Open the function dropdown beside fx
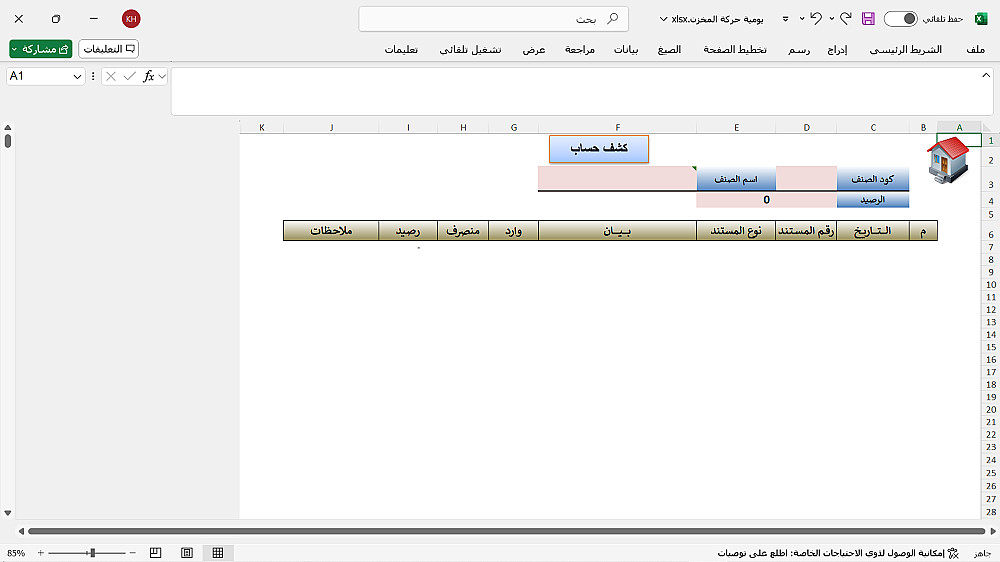Viewport: 1000px width, 562px height. [162, 76]
